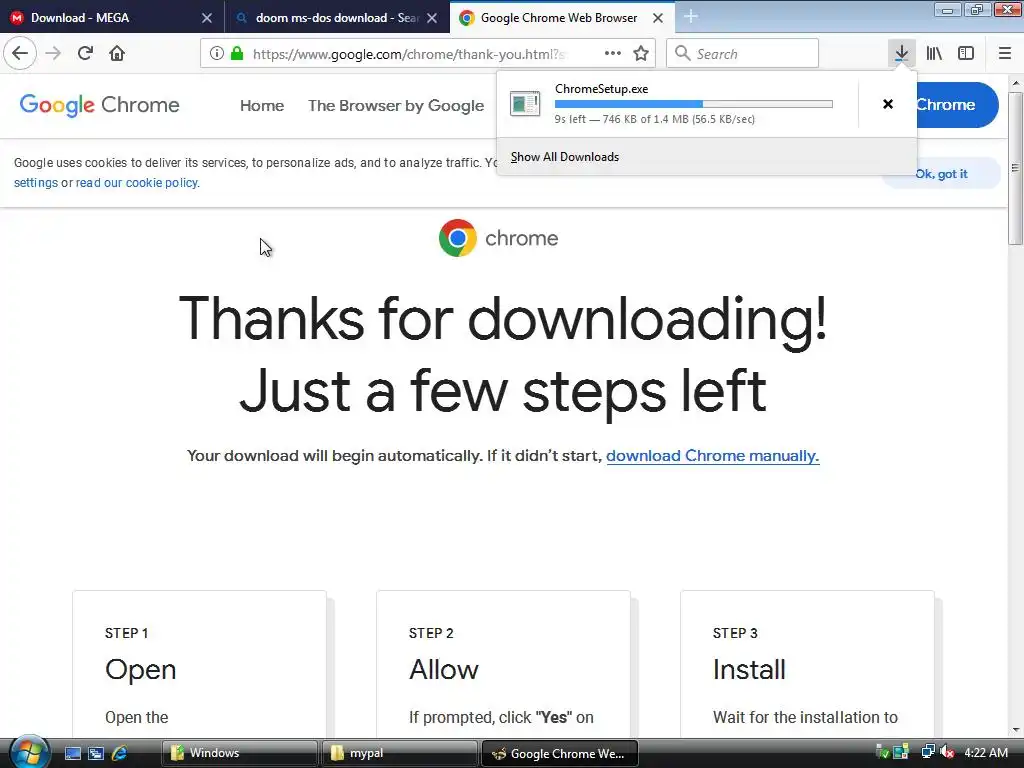Click the download status text 9s left
Viewport: 1024px width, 768px height.
pos(654,119)
